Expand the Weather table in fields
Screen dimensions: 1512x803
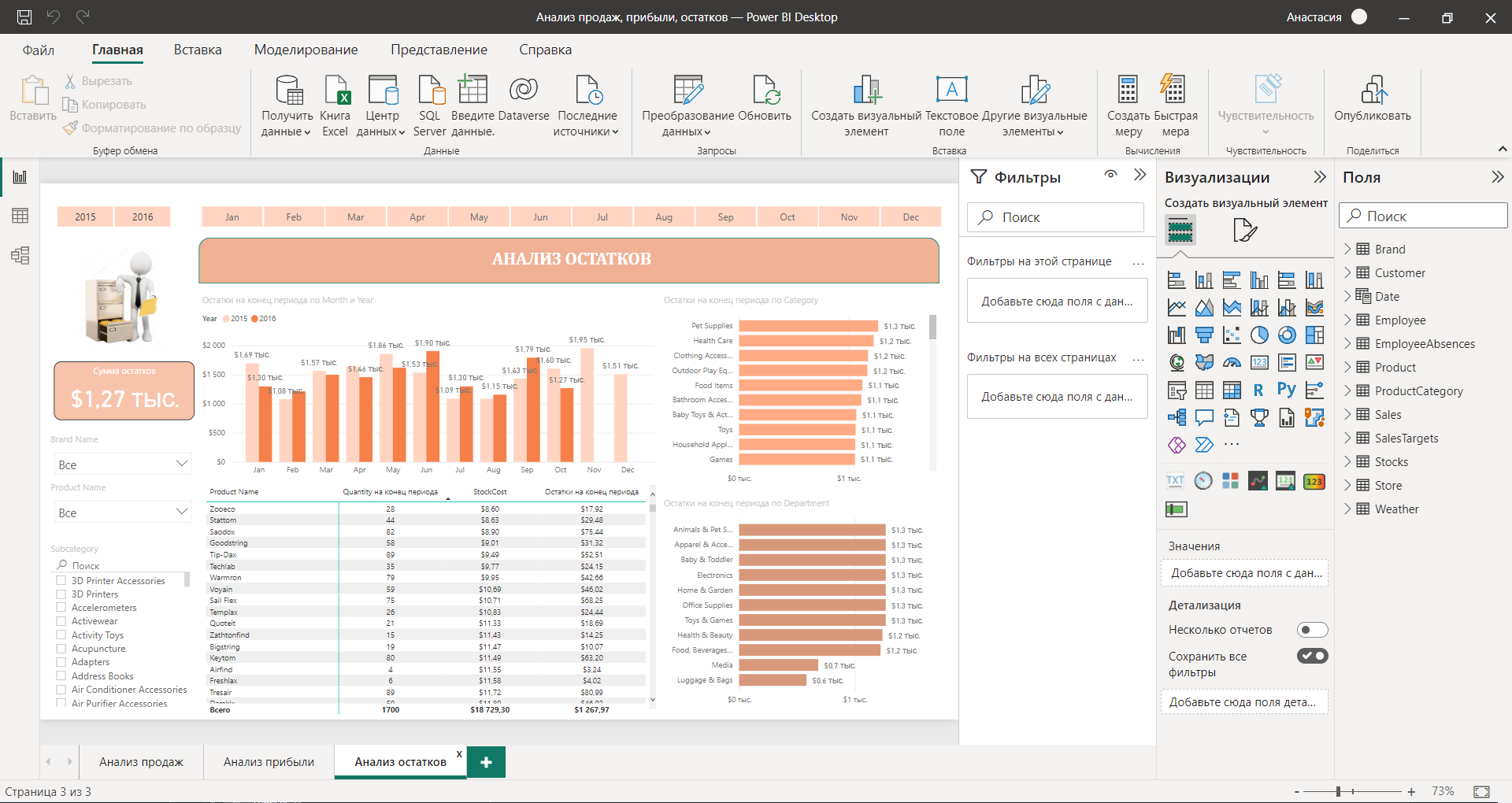point(1347,509)
